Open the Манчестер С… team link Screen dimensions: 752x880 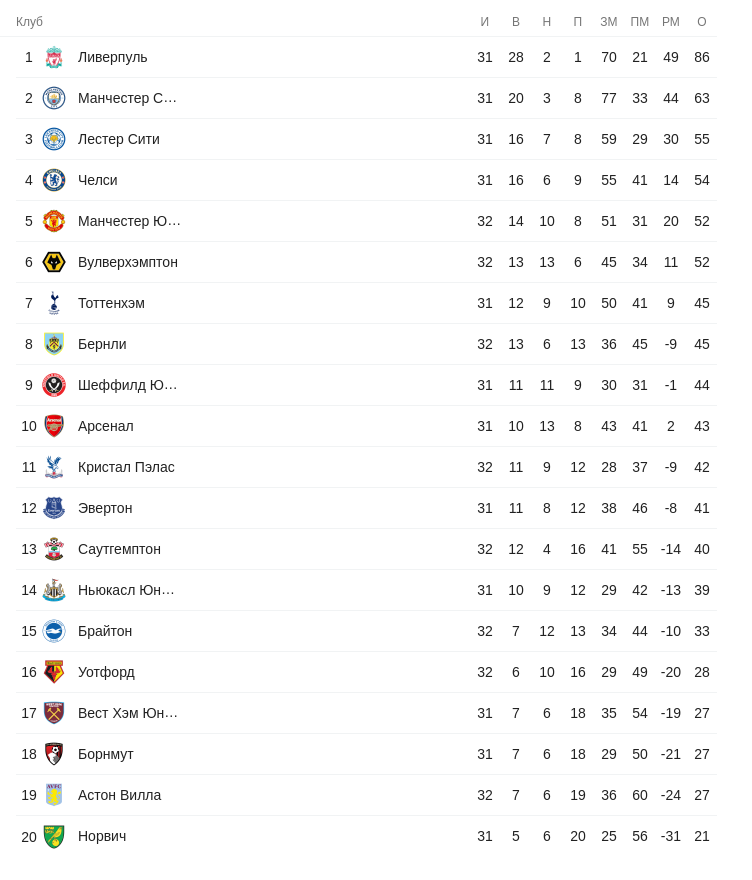click(x=127, y=98)
